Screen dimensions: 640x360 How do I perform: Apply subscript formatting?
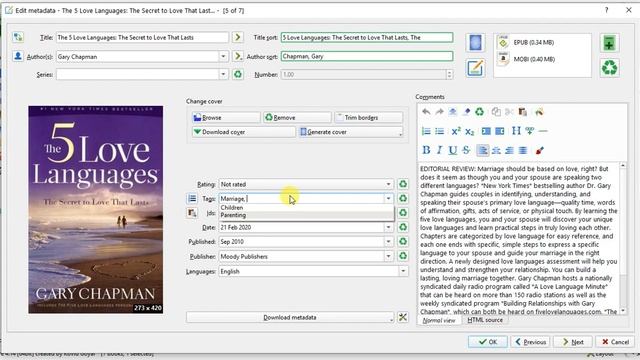[469, 131]
